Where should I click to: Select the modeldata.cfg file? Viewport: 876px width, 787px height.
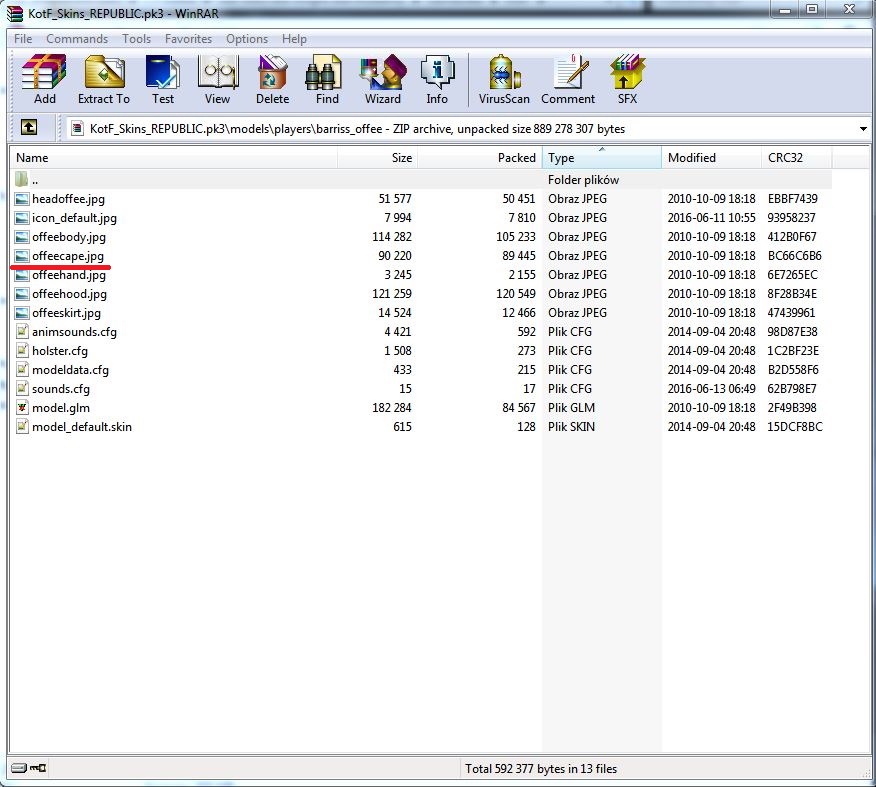[70, 370]
